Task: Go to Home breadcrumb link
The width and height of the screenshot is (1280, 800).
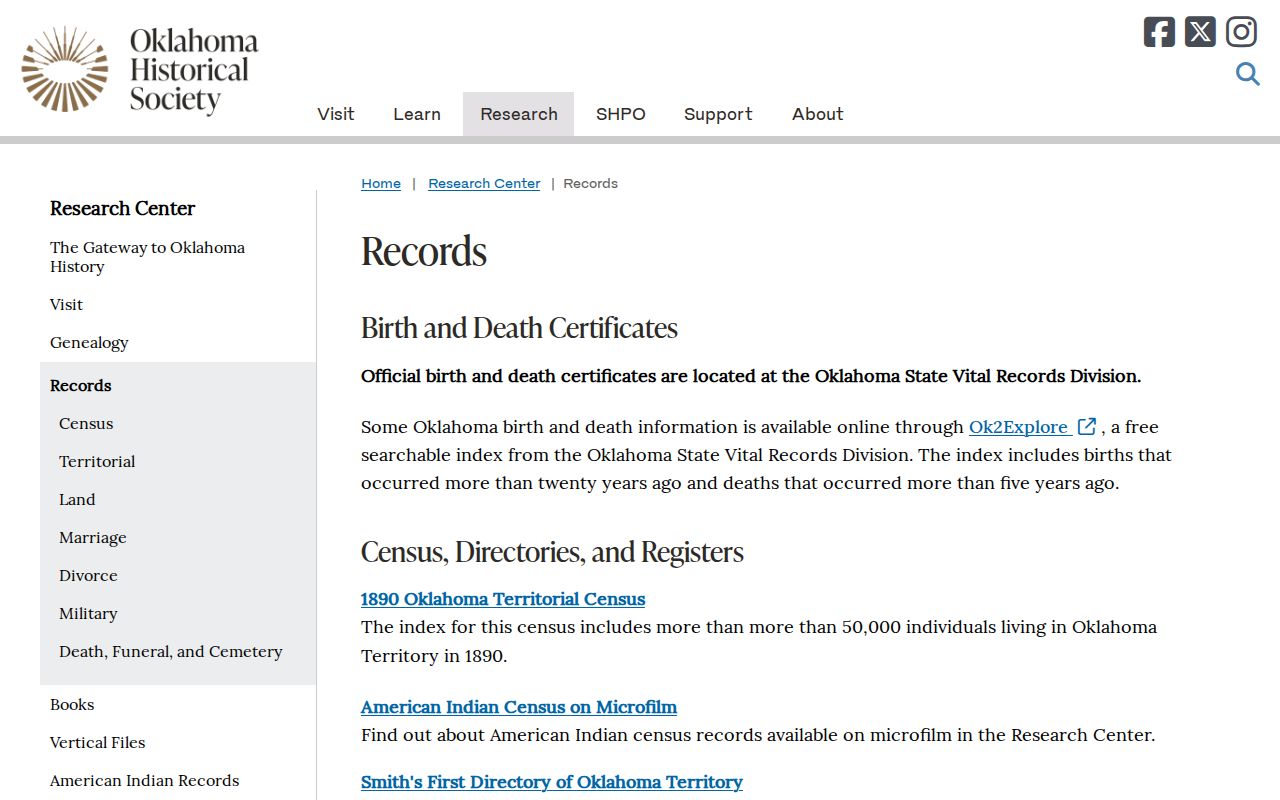Action: (x=381, y=183)
